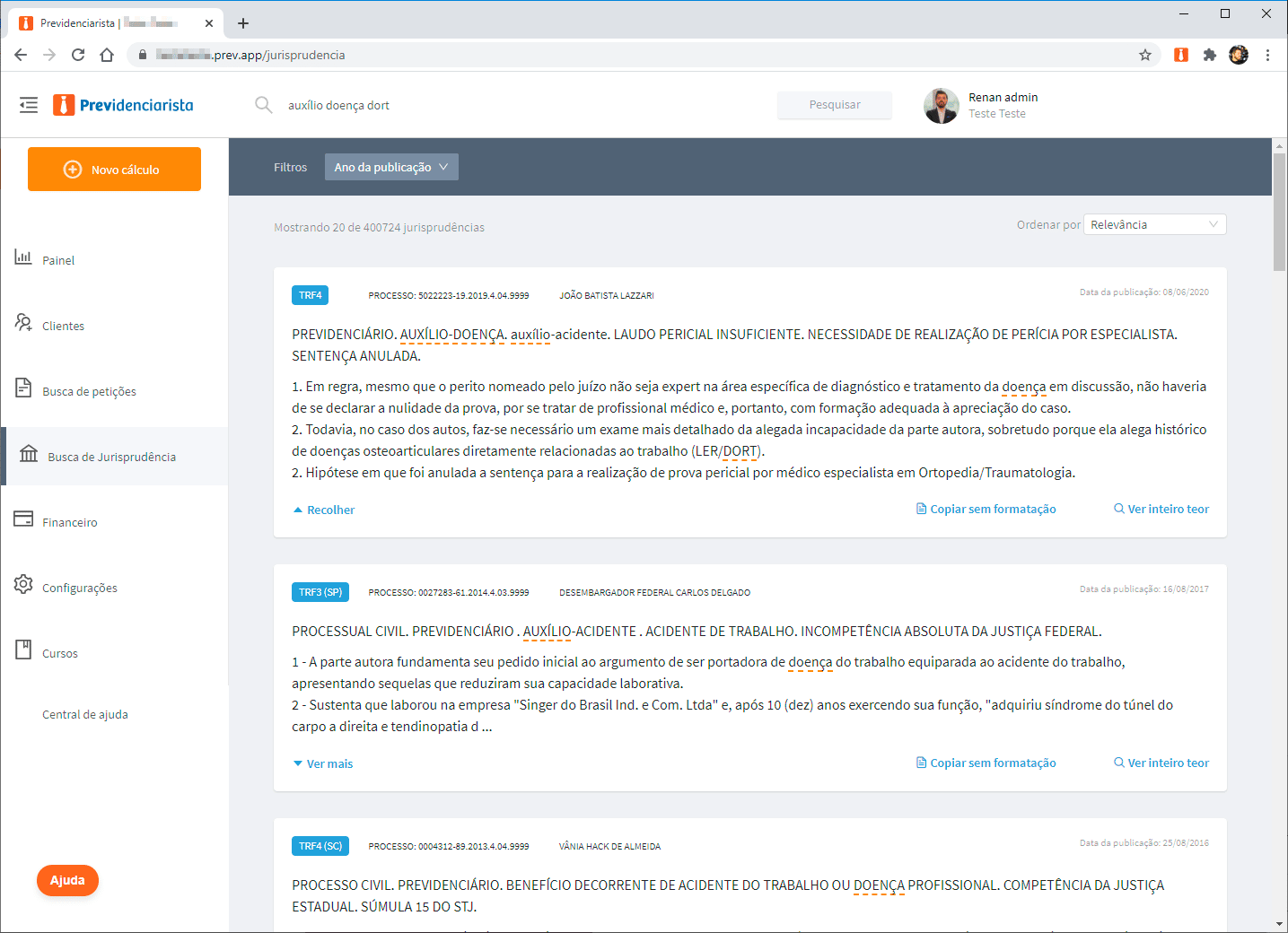This screenshot has width=1288, height=933.
Task: Open the Relevância sort dropdown
Action: 1154,223
